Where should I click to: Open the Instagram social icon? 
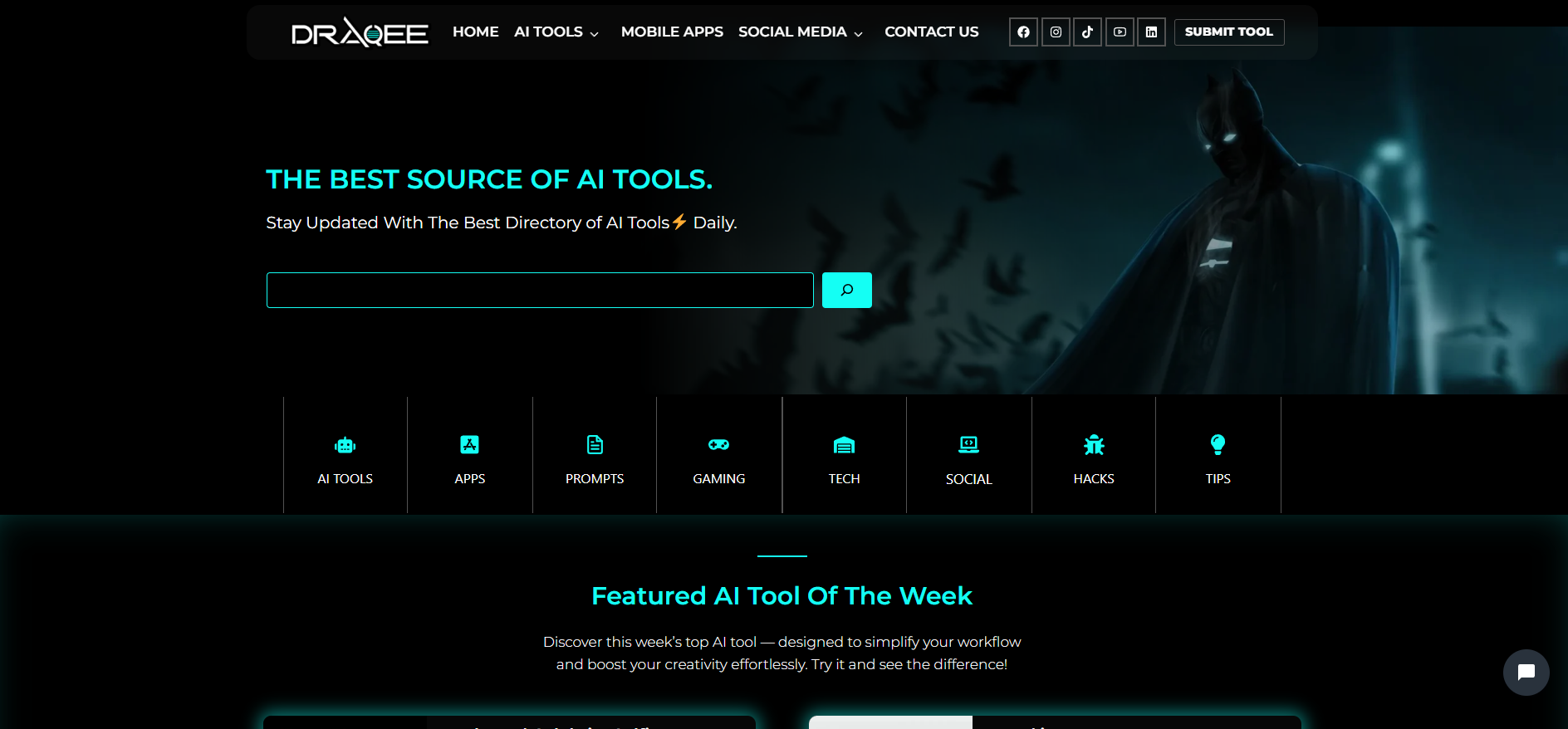[1056, 32]
